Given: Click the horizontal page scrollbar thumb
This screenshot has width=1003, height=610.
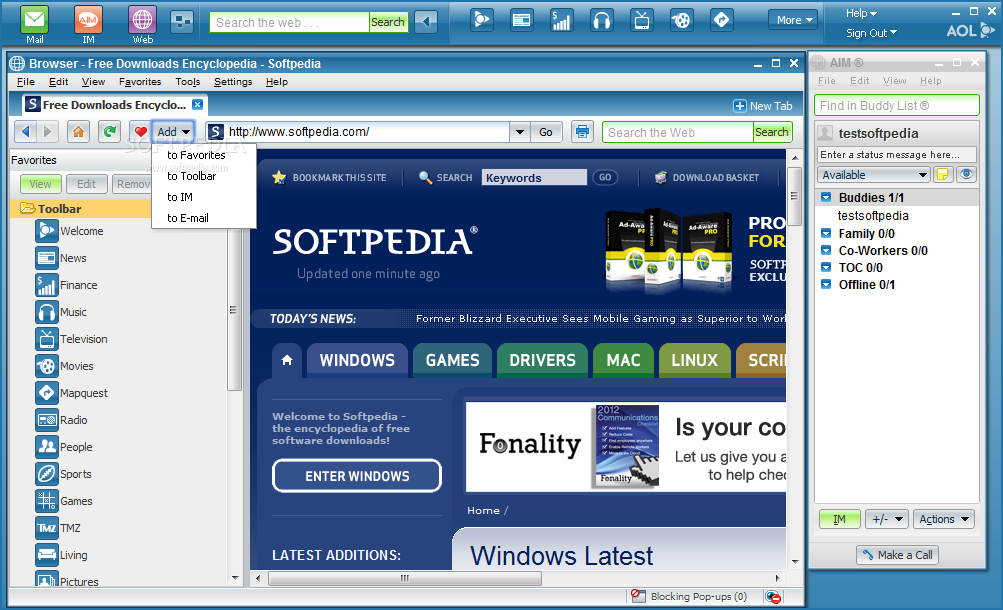Looking at the screenshot, I should click(x=405, y=578).
